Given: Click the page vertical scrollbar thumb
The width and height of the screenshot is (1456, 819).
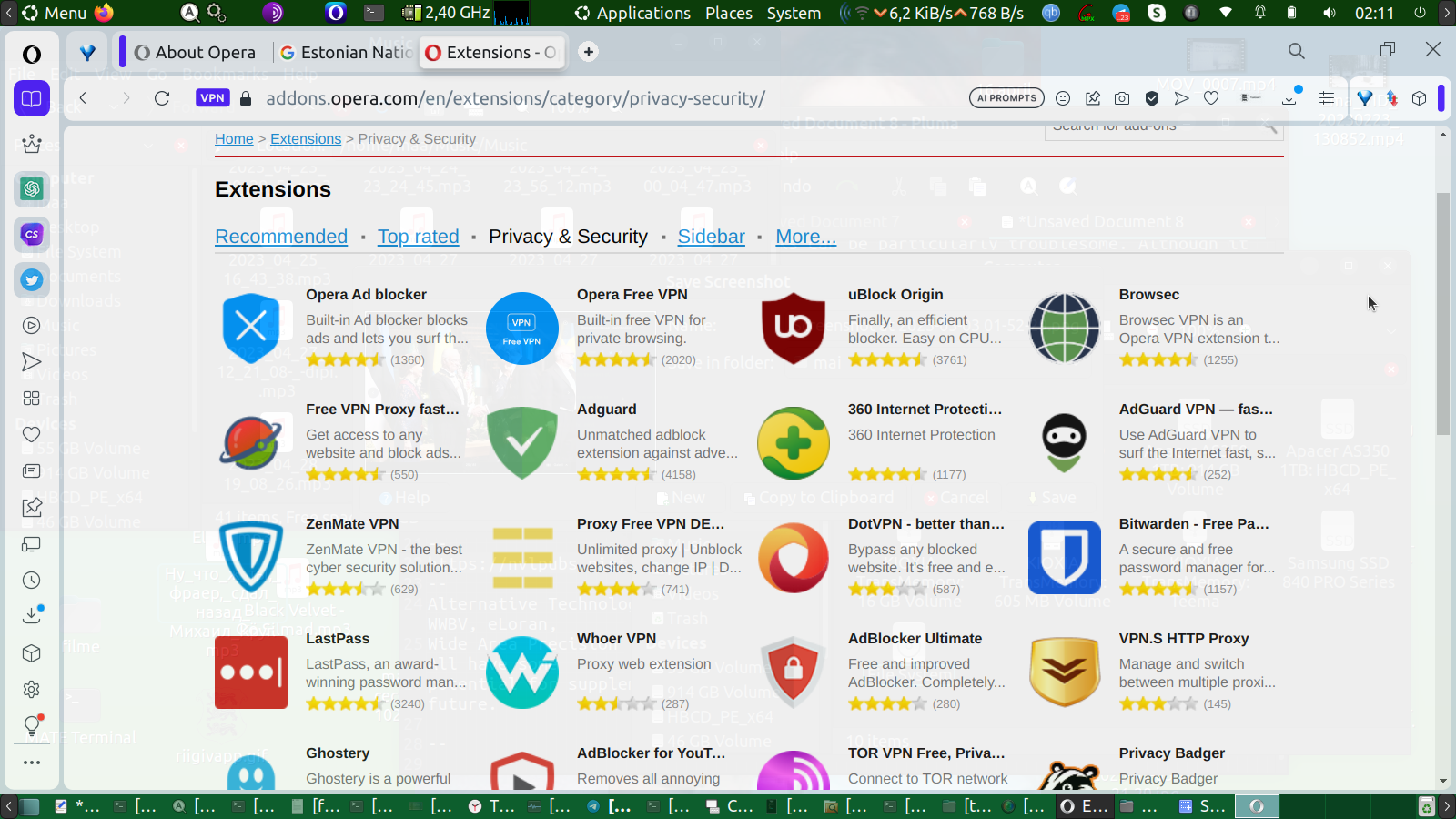Looking at the screenshot, I should 1443,314.
